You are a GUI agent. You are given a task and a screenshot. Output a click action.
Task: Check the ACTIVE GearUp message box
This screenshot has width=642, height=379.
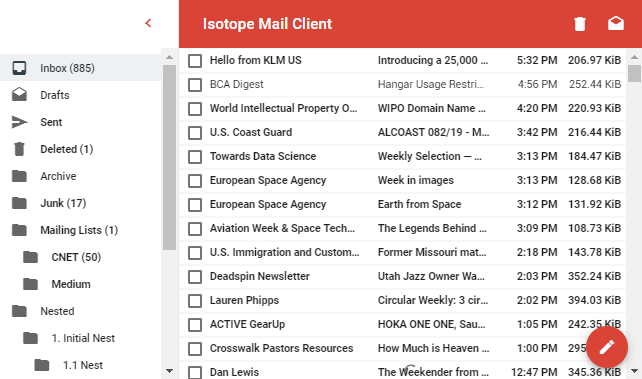pyautogui.click(x=195, y=325)
